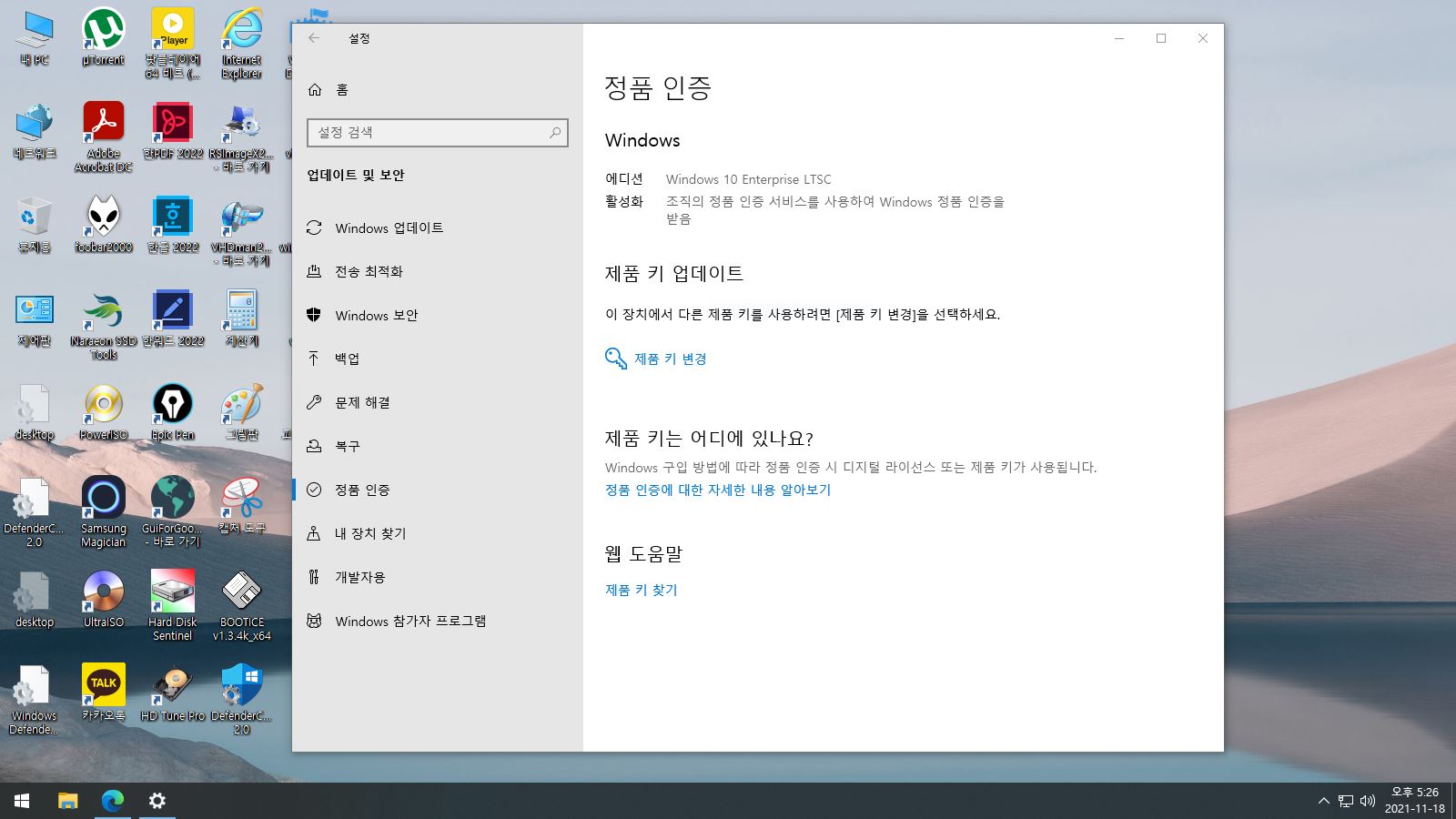Select the UltraISO desktop icon
The image size is (1456, 819).
point(104,601)
